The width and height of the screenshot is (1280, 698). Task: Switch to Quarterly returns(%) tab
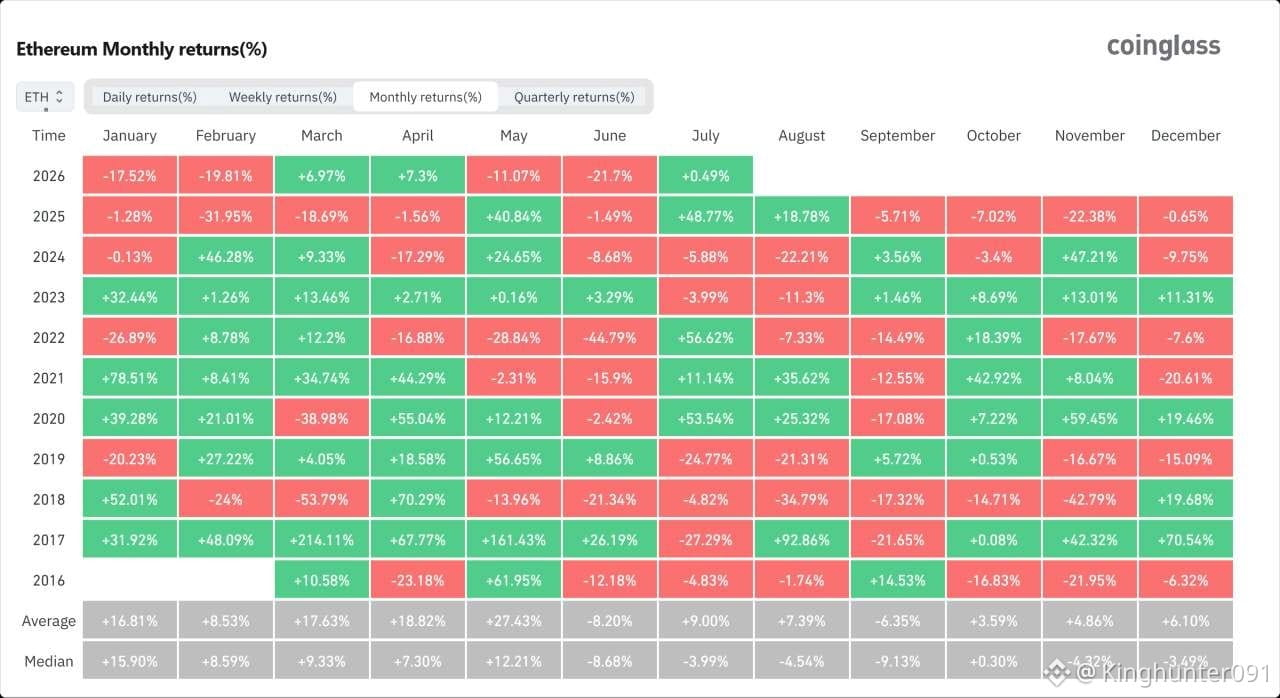click(x=574, y=97)
